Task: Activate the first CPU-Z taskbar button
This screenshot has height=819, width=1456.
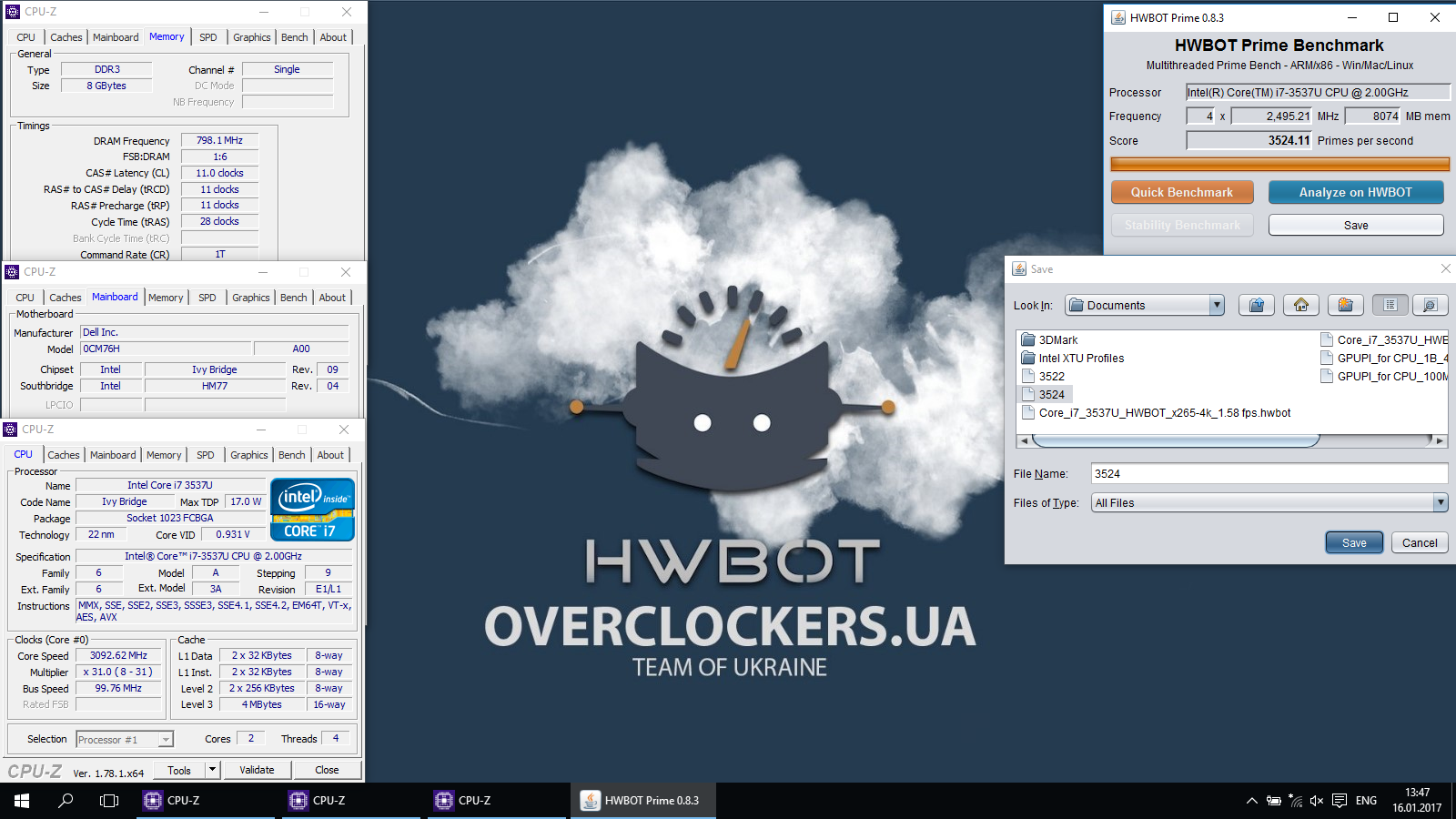Action: pos(207,801)
